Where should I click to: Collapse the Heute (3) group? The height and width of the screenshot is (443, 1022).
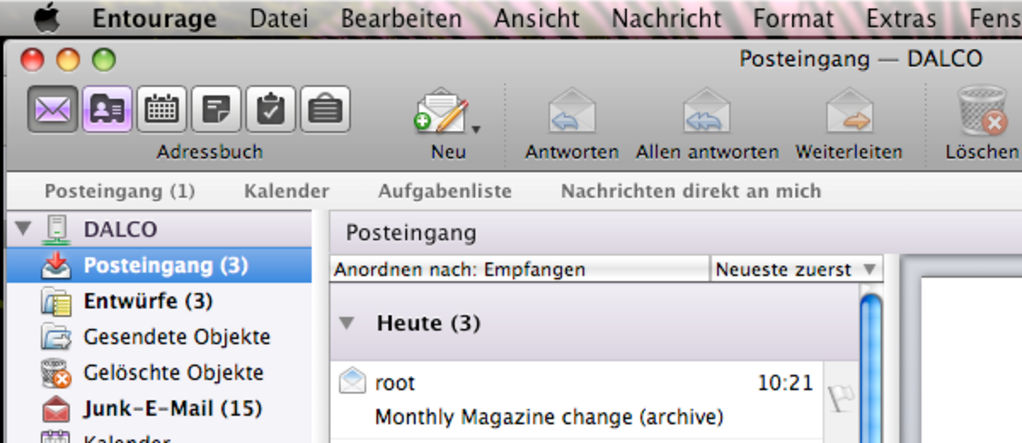[x=347, y=323]
